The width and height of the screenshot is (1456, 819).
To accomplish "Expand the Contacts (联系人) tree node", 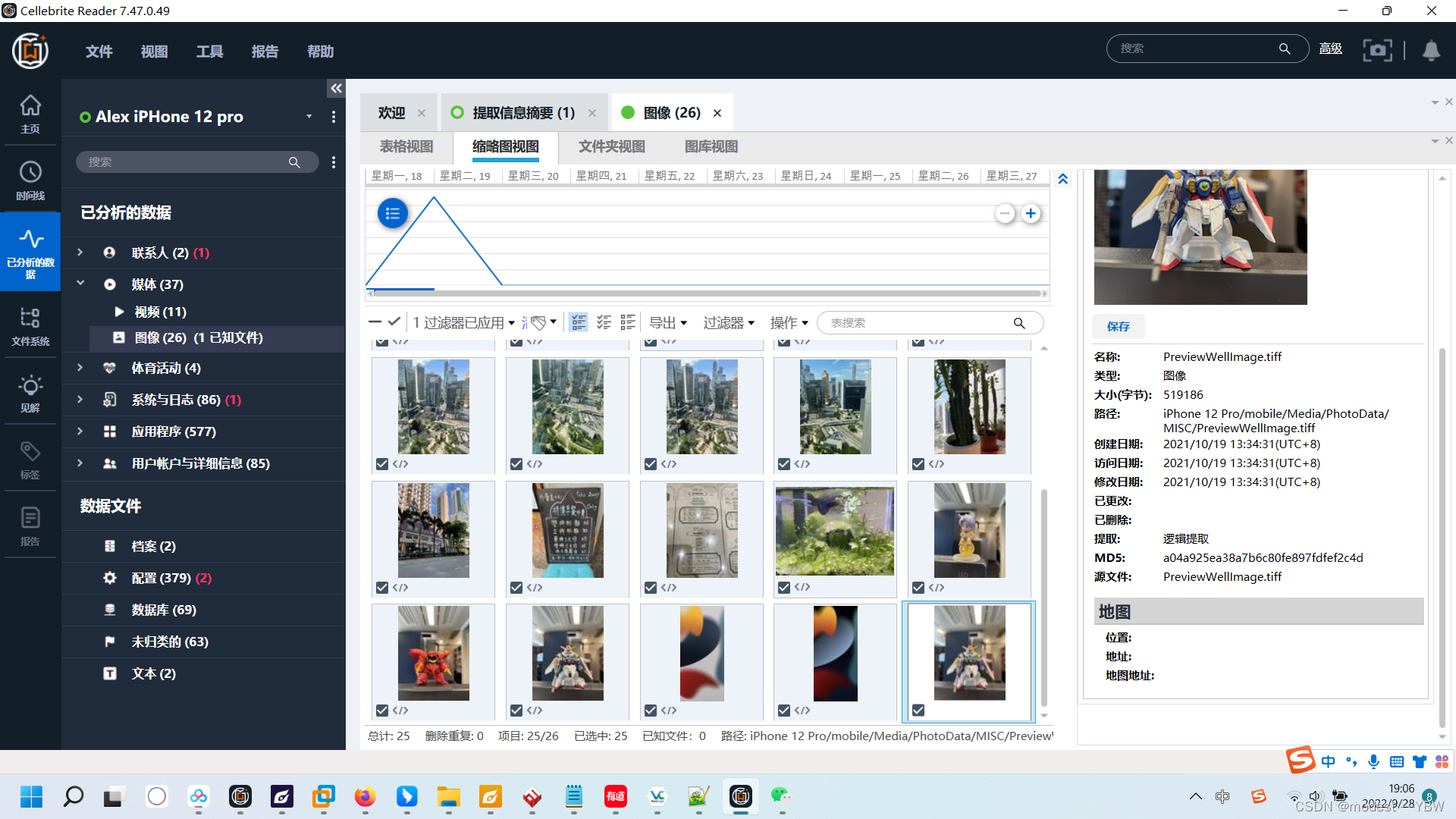I will [80, 253].
